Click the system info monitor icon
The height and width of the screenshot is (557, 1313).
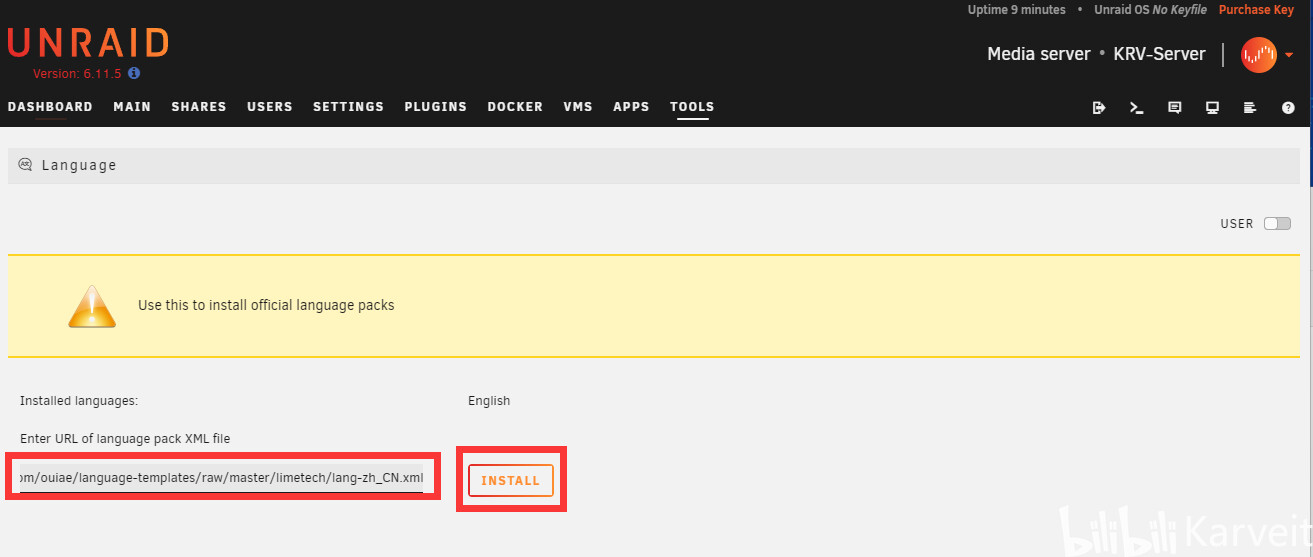click(x=1212, y=108)
